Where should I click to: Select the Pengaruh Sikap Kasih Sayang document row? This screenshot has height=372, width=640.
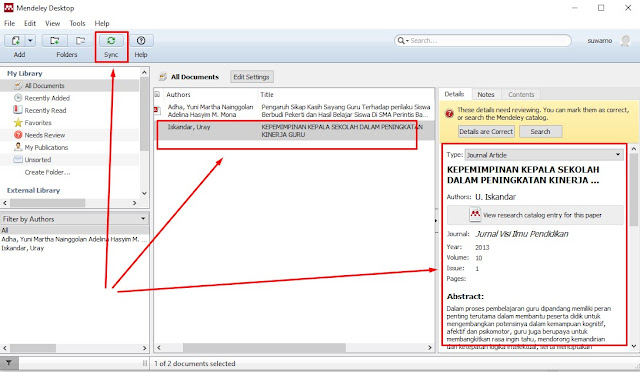click(294, 111)
